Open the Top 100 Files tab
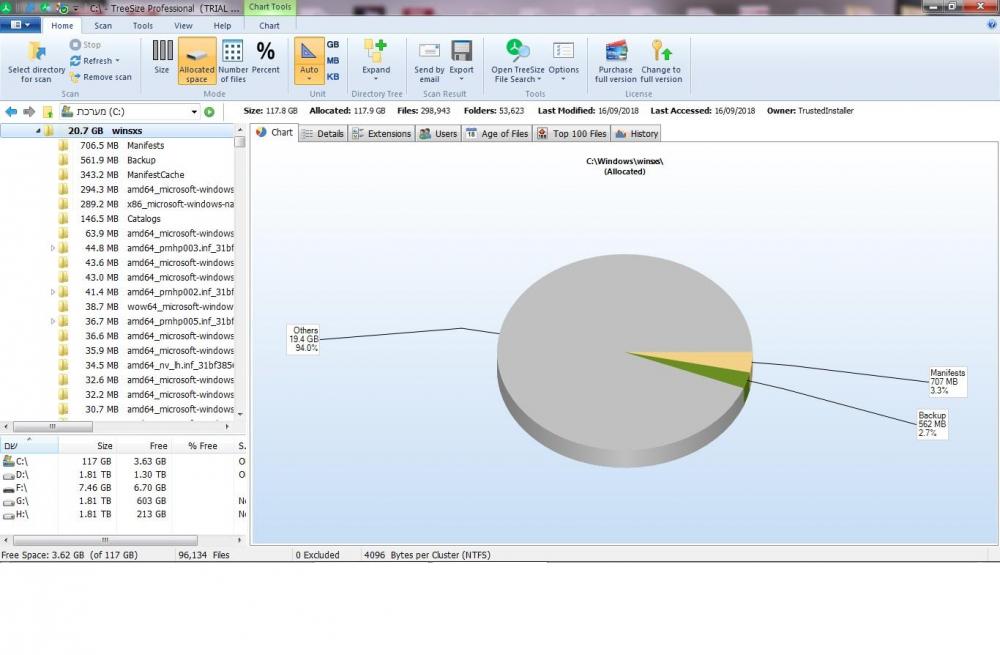The image size is (1000, 655). click(x=572, y=133)
